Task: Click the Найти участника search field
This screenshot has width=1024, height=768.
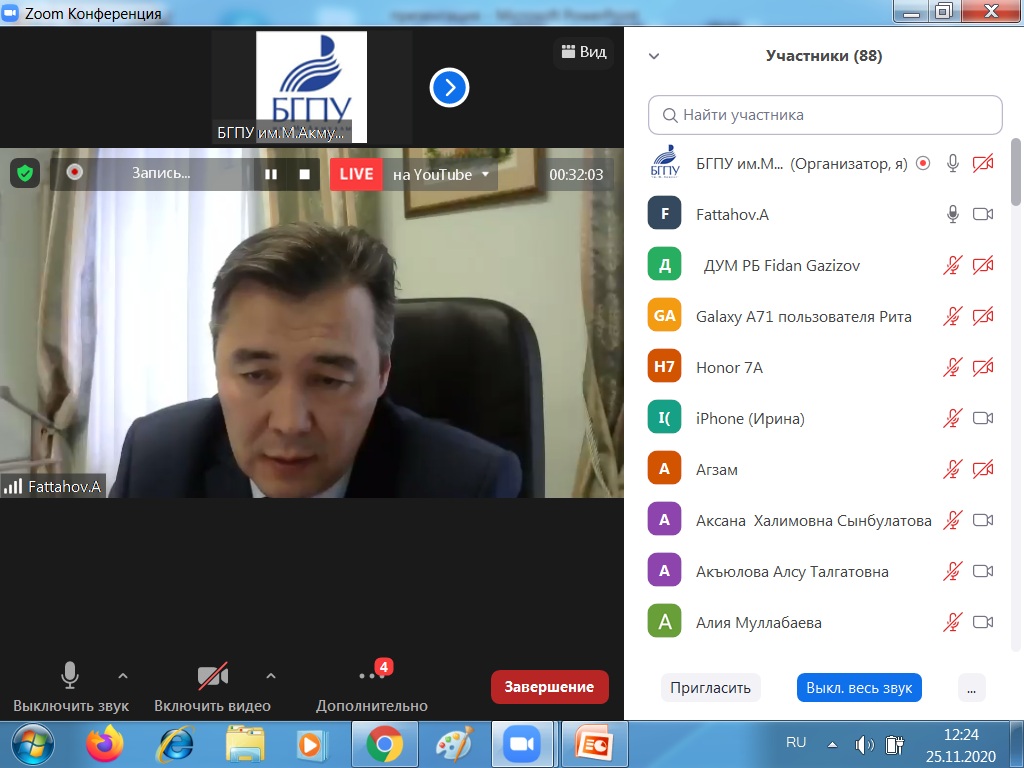Action: coord(825,115)
